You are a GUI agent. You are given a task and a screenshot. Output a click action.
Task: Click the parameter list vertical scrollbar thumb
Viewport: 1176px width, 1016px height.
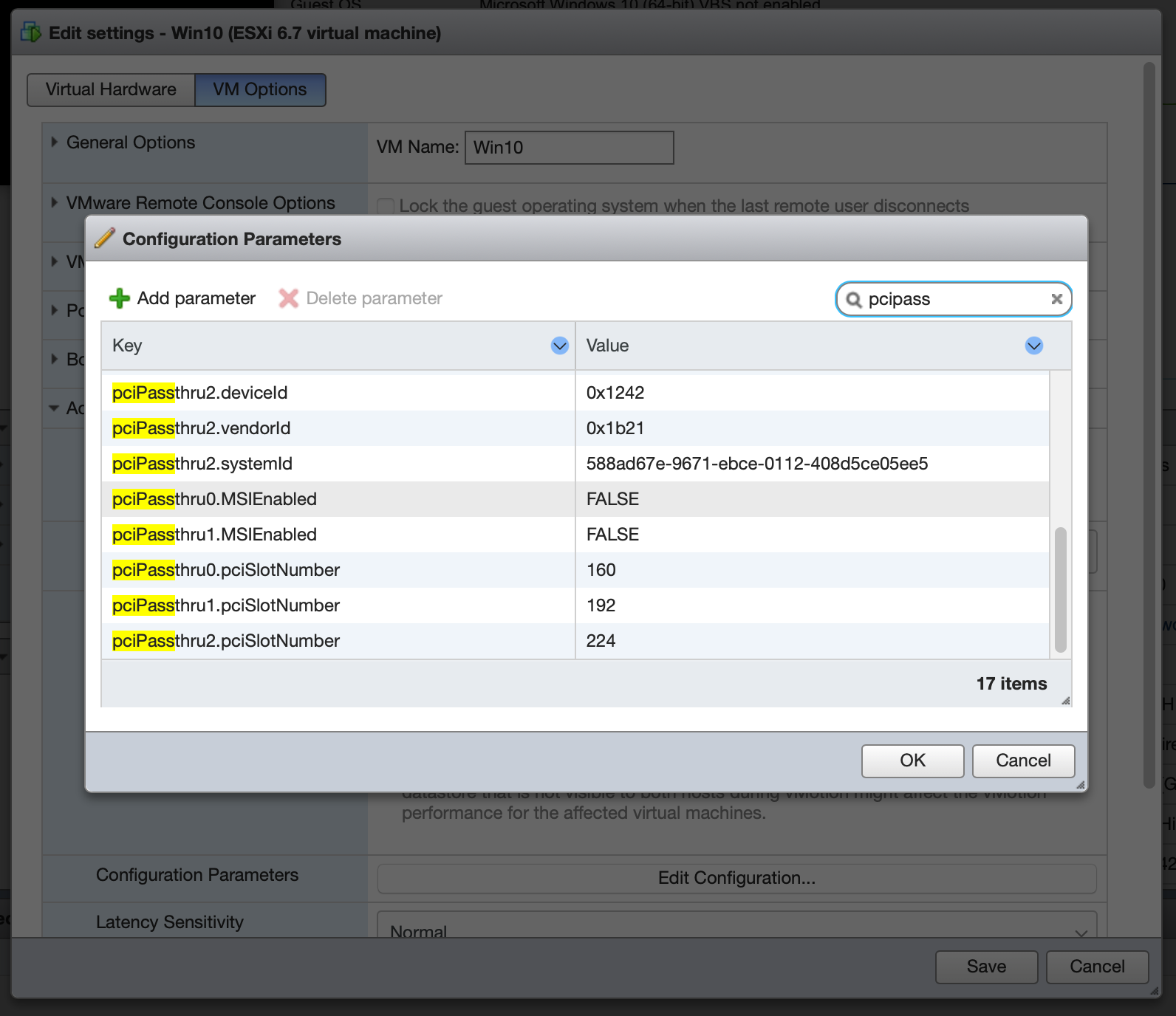click(1061, 589)
